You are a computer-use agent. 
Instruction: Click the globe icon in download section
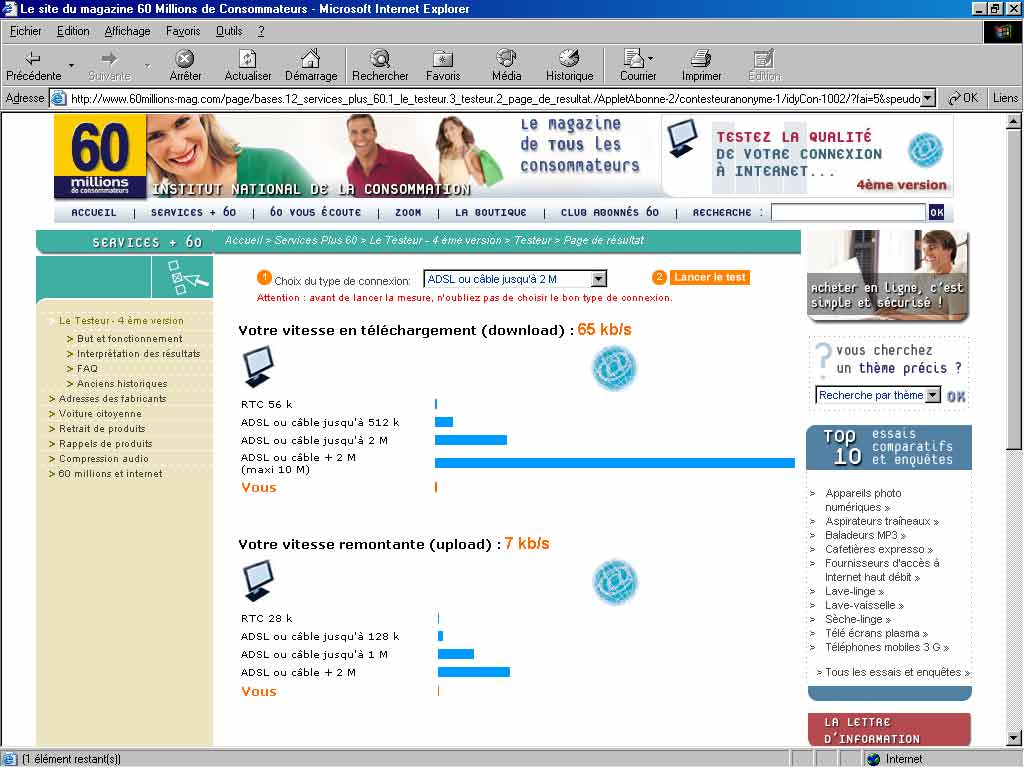(x=614, y=368)
